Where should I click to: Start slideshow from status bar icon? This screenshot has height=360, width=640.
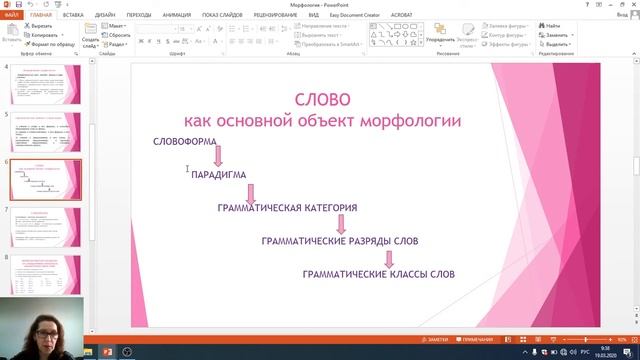[x=553, y=340]
